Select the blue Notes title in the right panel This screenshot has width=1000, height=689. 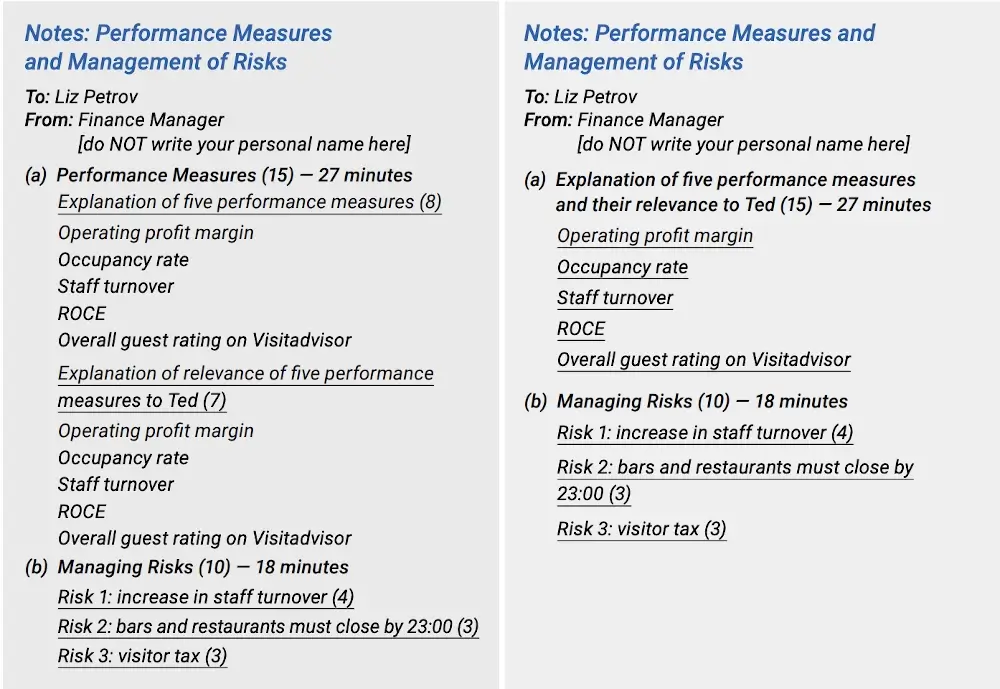click(698, 47)
